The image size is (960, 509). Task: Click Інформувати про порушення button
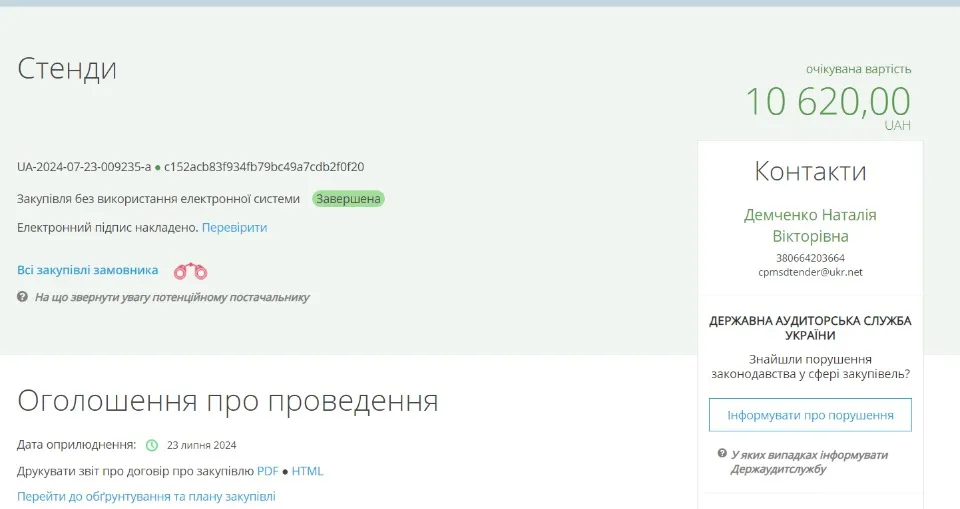tap(810, 415)
